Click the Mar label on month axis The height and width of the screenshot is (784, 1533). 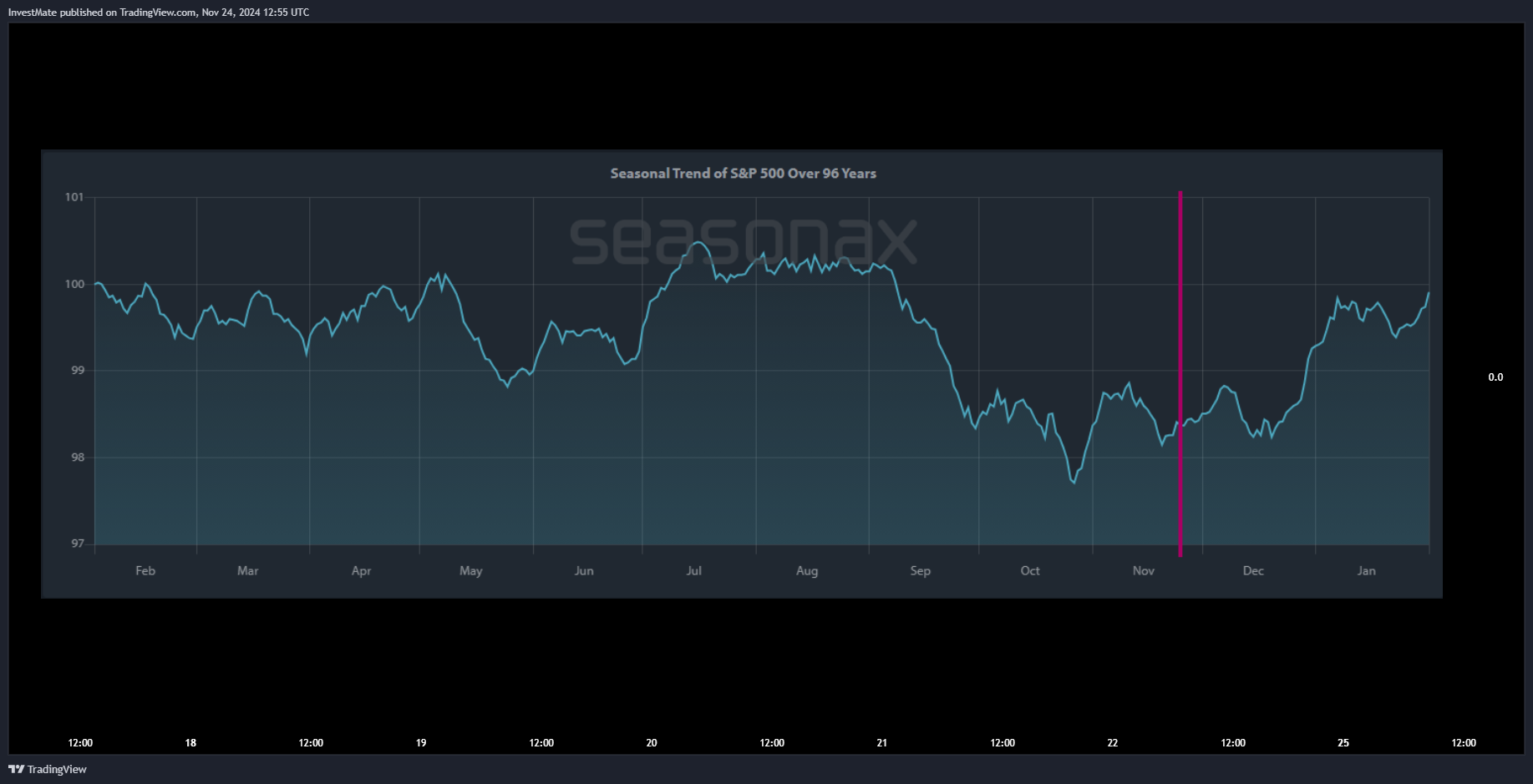click(247, 571)
